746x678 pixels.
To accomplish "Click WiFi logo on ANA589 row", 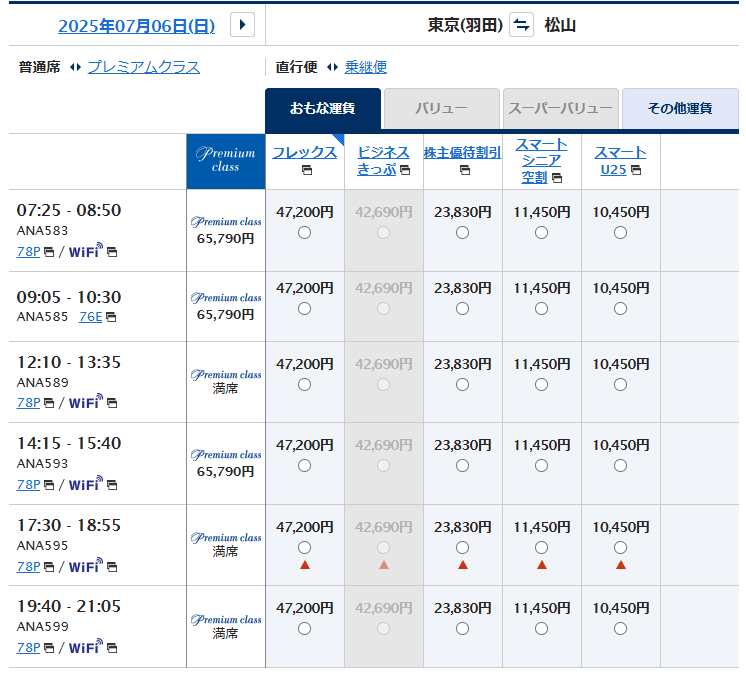I will tap(86, 402).
